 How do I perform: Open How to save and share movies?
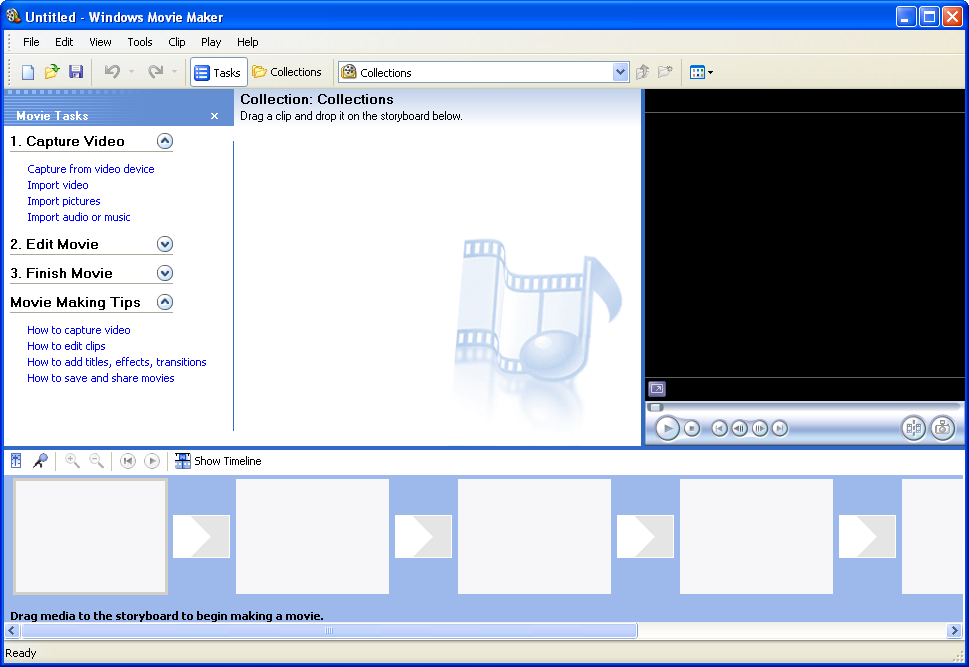pos(101,378)
